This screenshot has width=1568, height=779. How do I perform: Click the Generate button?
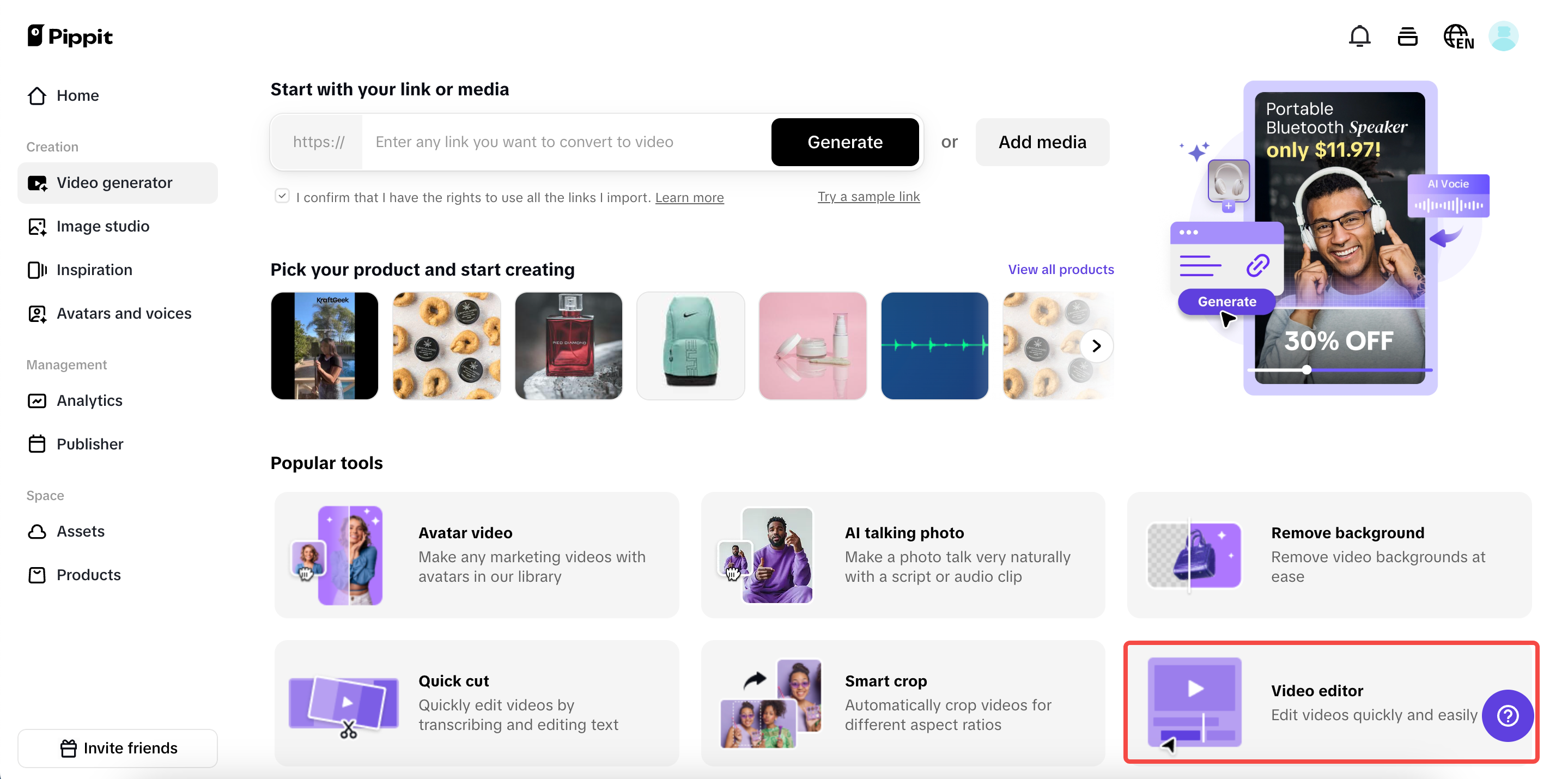coord(845,142)
